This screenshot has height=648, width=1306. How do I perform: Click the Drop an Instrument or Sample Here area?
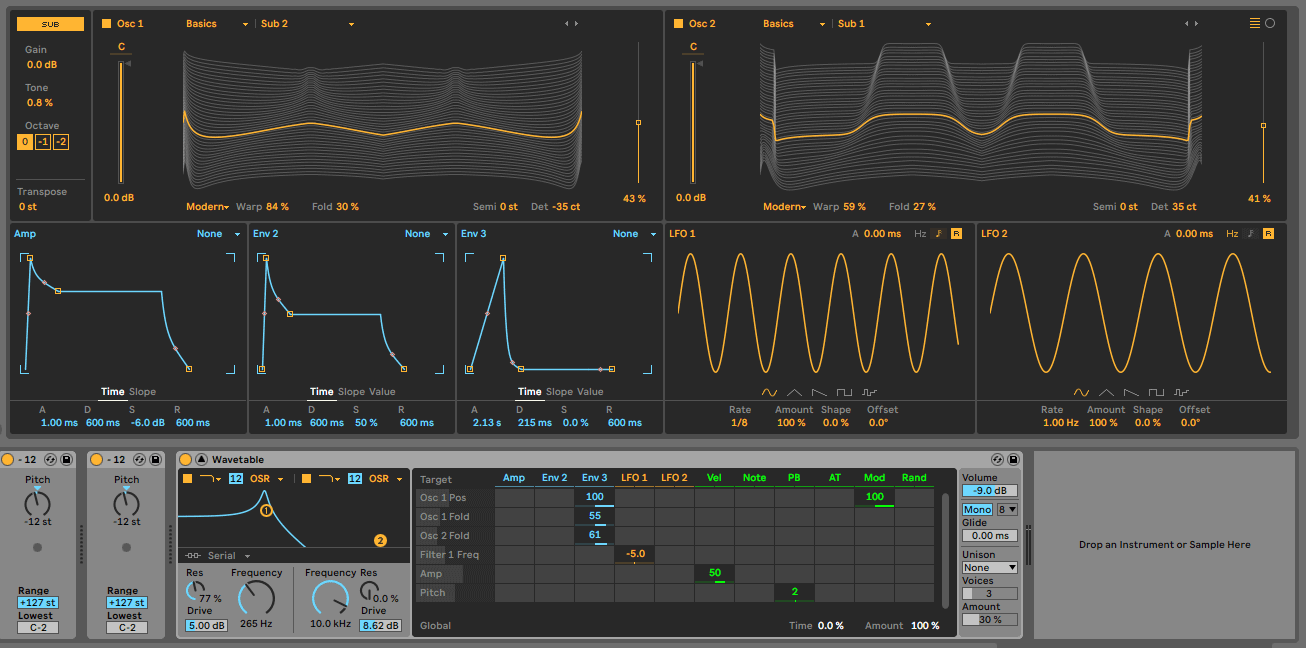pos(1165,545)
